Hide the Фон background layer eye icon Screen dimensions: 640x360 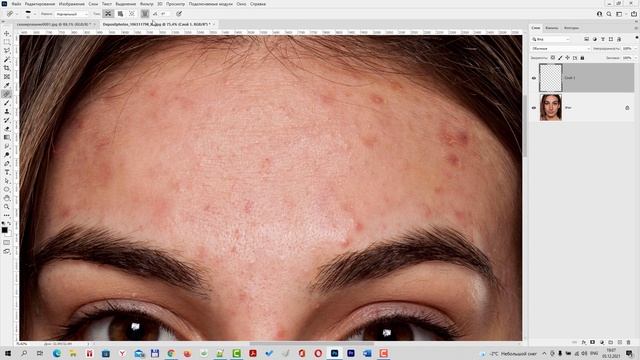(534, 108)
